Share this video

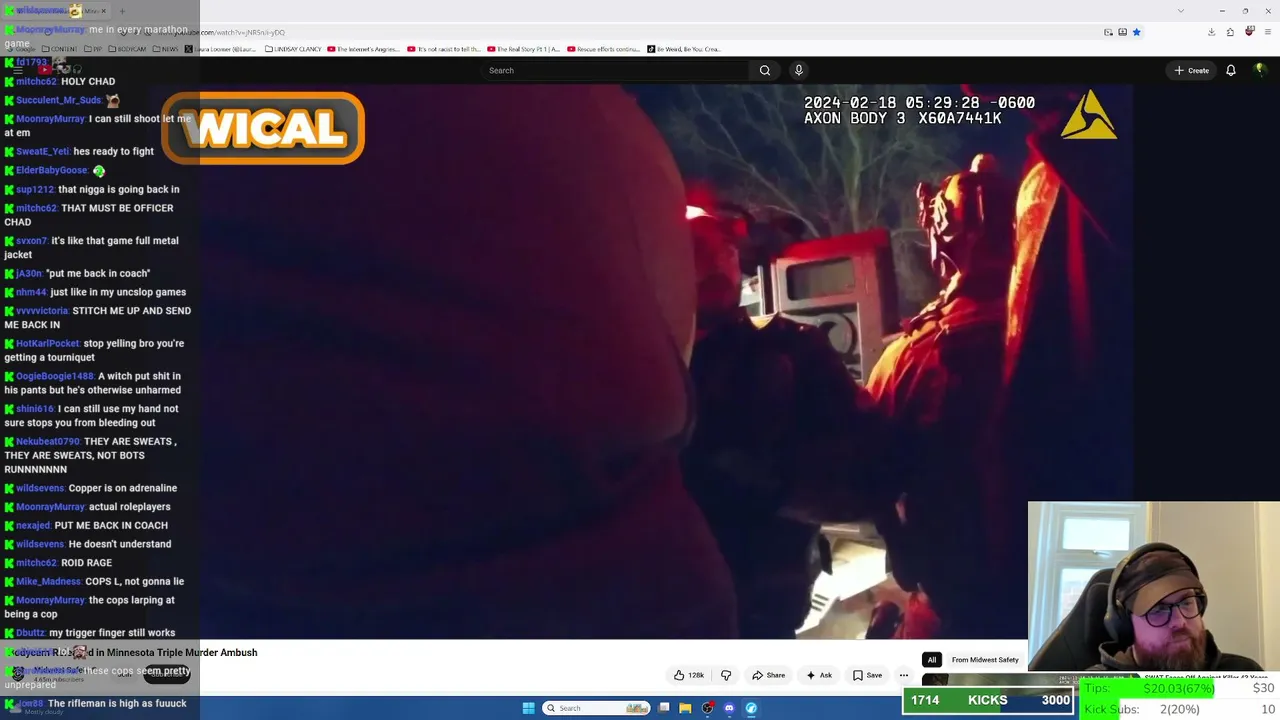coord(768,675)
